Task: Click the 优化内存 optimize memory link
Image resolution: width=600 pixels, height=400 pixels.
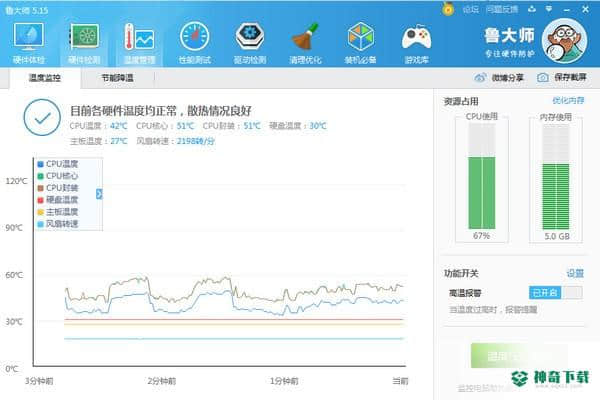Action: [568, 101]
